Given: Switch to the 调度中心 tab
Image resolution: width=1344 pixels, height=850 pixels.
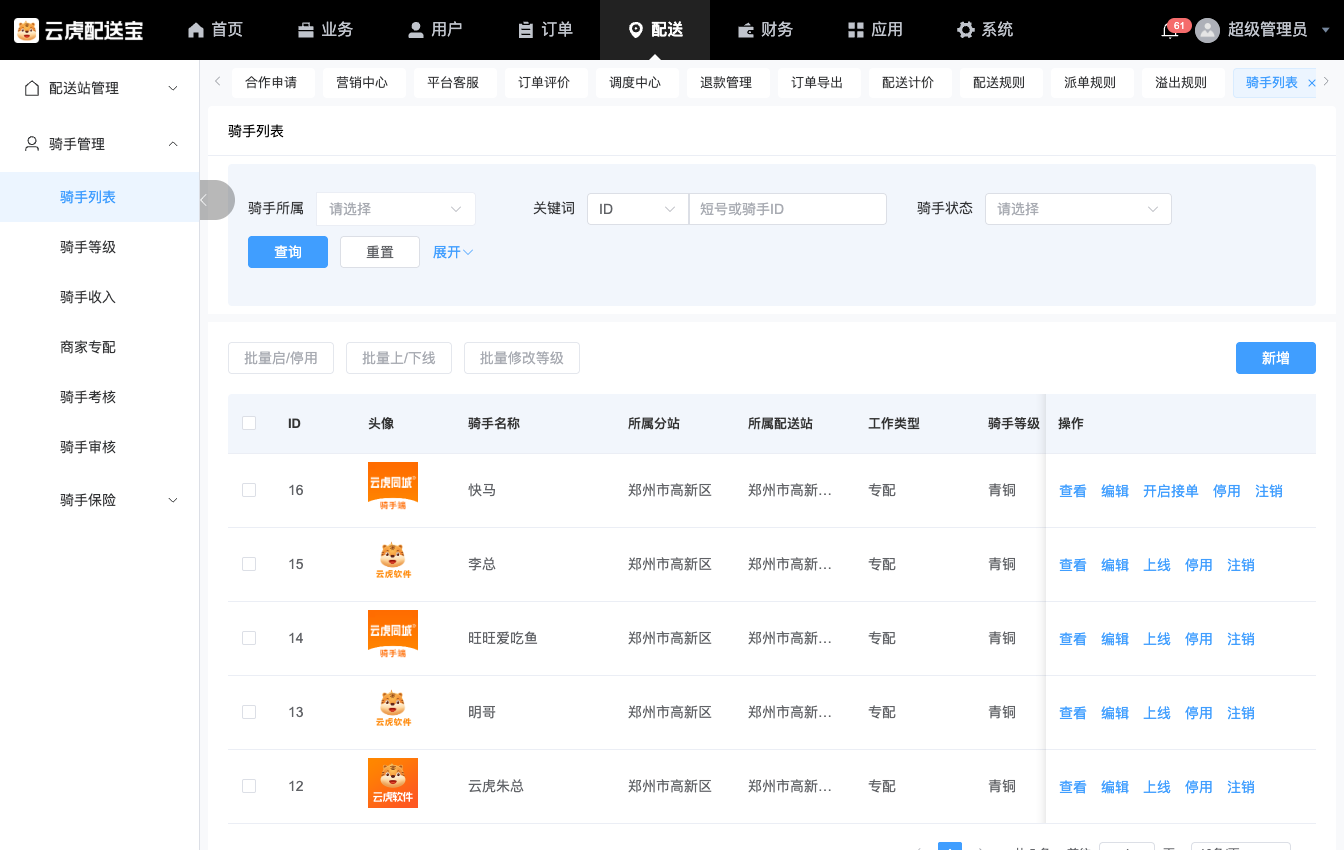Looking at the screenshot, I should click(x=635, y=83).
